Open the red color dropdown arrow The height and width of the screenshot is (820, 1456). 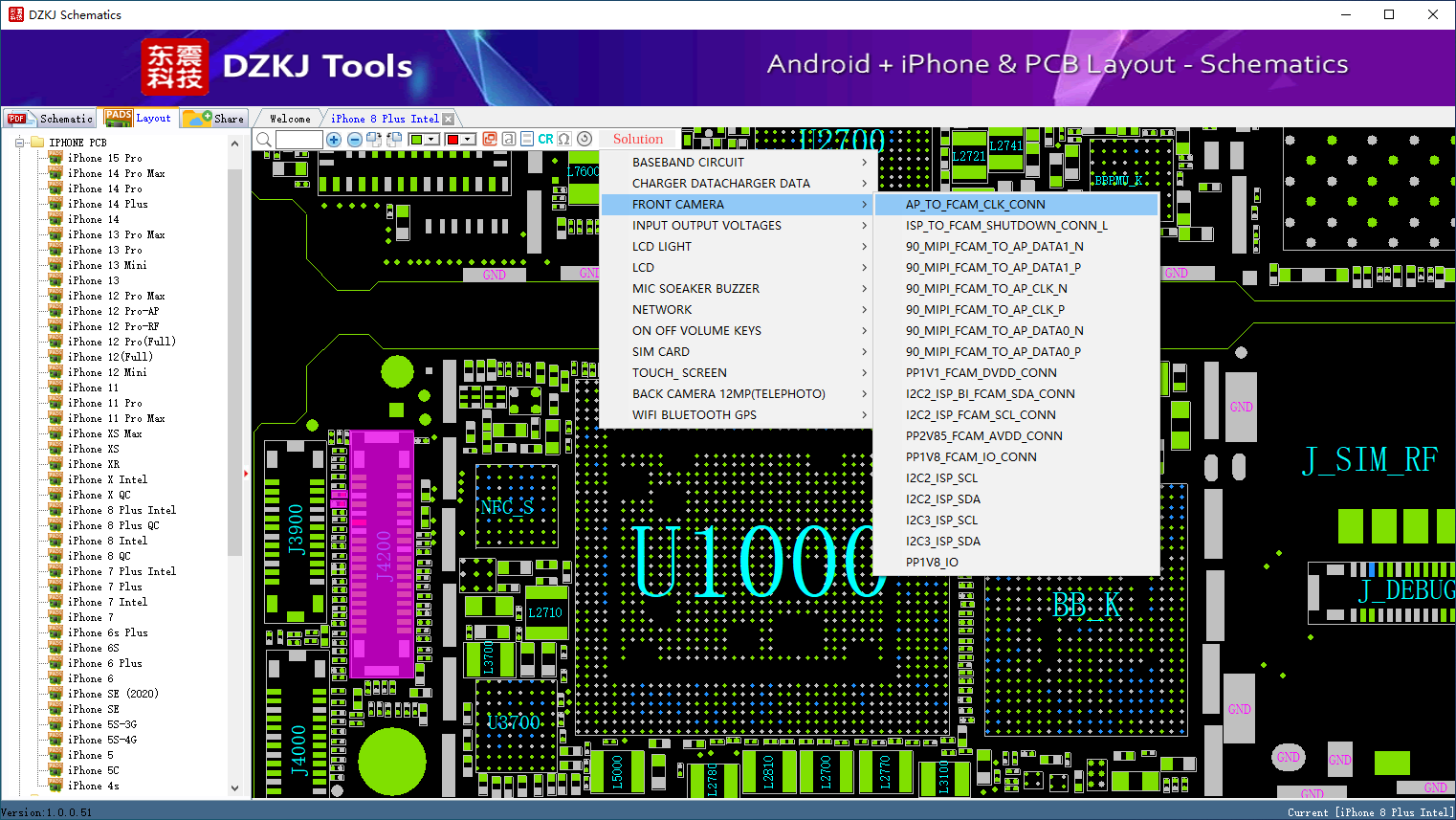(x=468, y=140)
